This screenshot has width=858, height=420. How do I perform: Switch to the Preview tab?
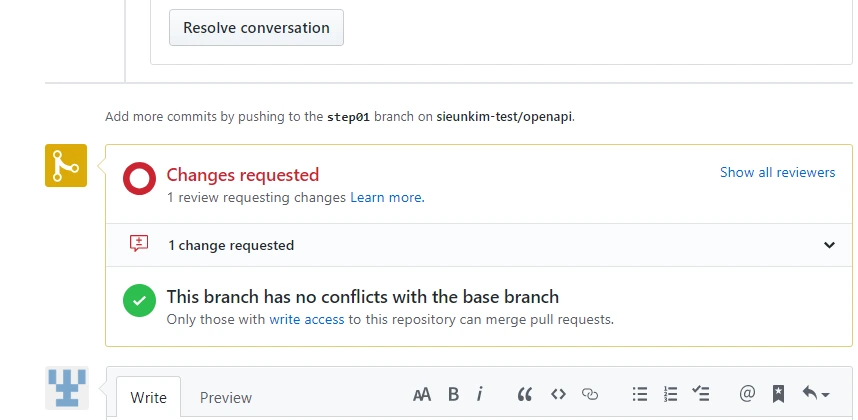click(x=226, y=398)
